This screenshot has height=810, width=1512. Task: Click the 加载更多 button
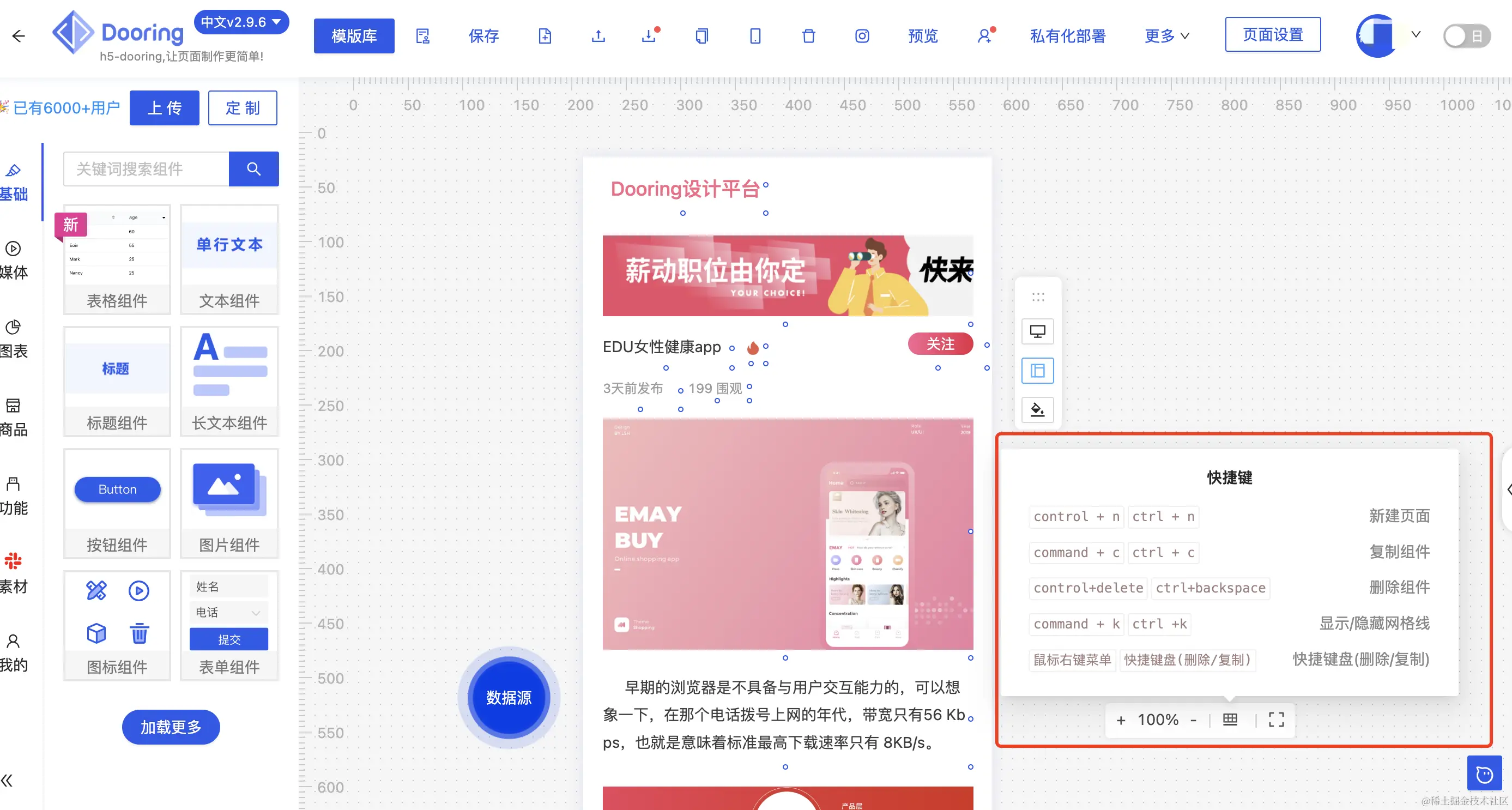tap(171, 727)
